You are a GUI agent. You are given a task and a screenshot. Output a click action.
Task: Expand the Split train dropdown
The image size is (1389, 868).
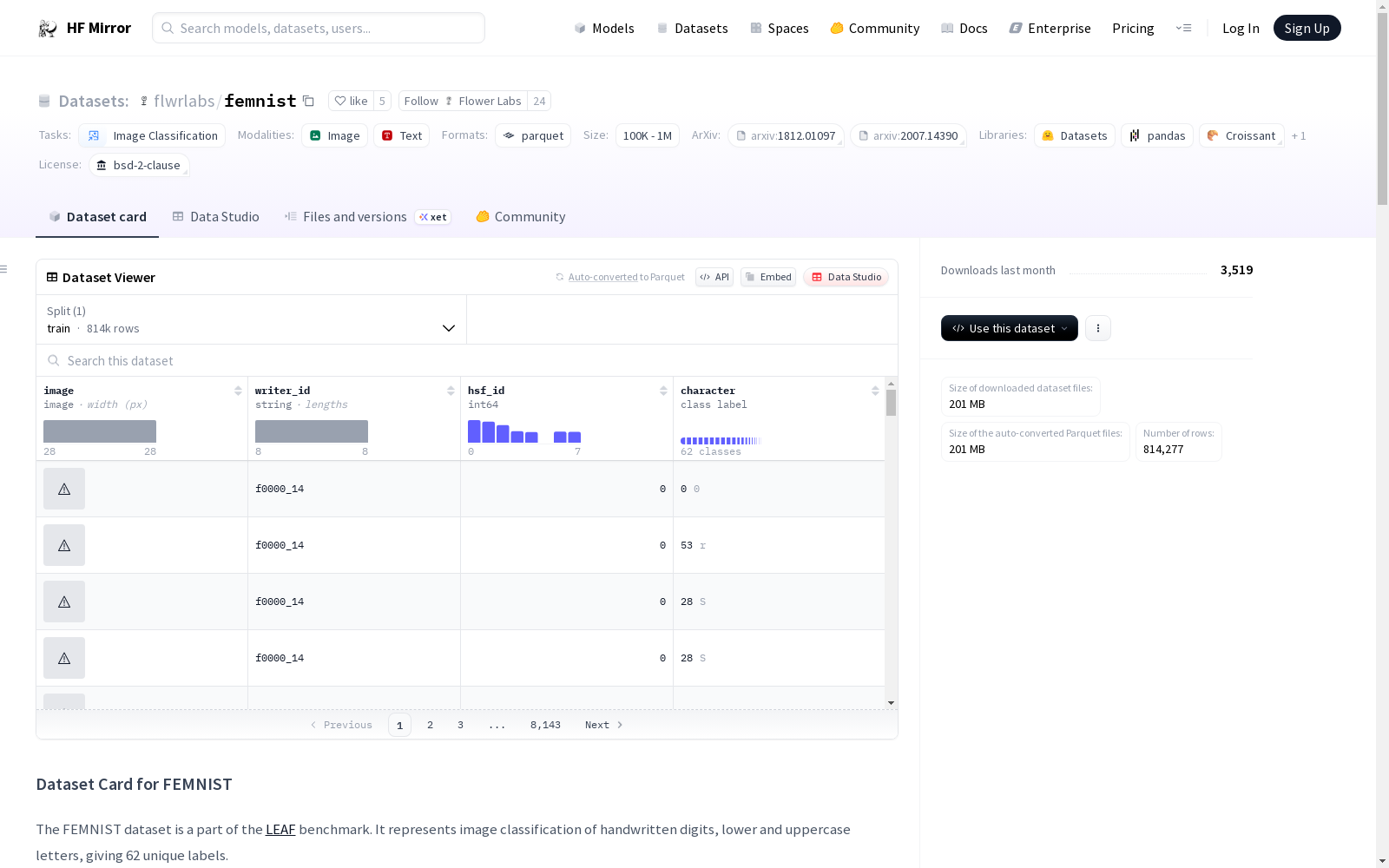click(251, 319)
